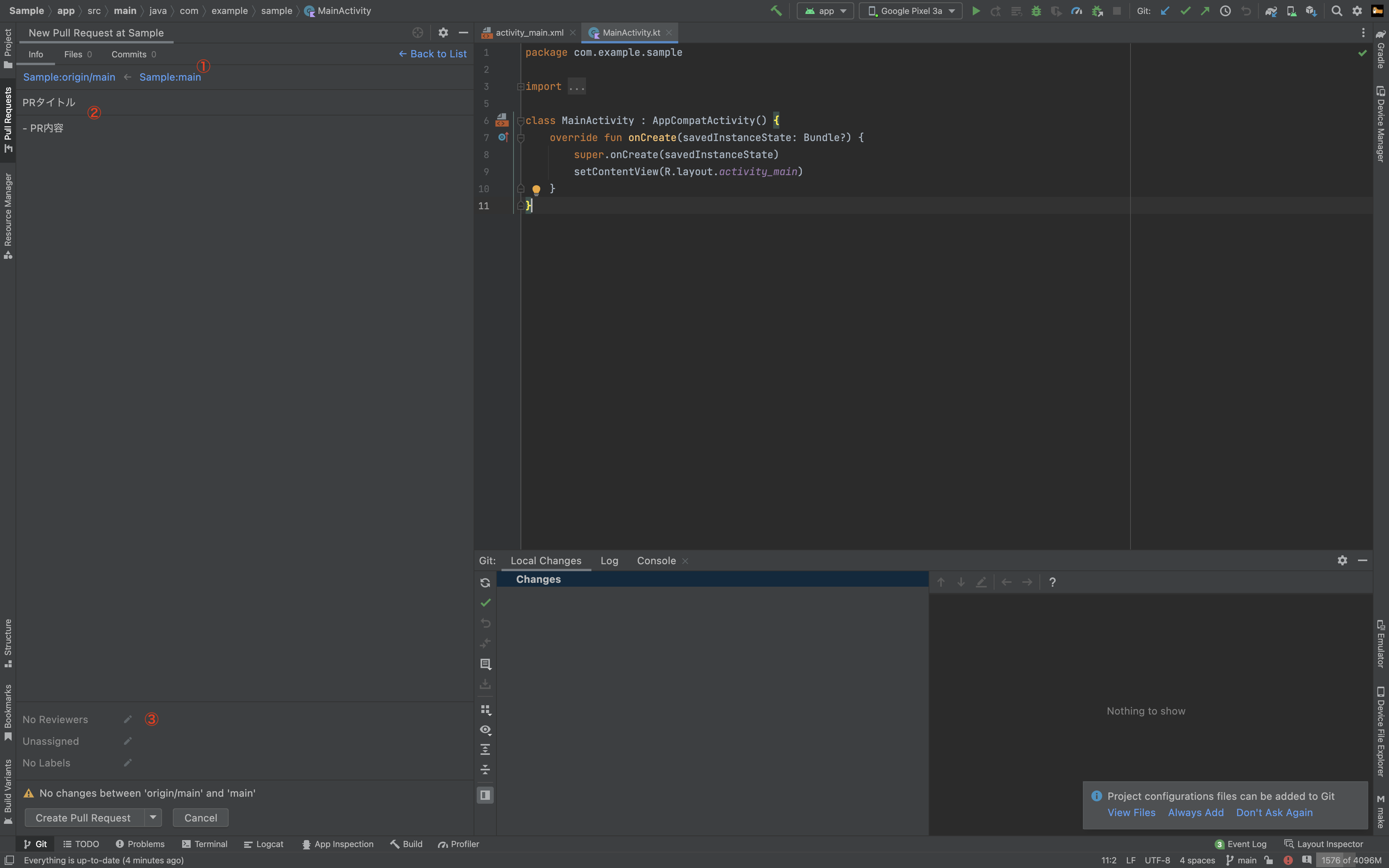Image resolution: width=1389 pixels, height=868 pixels.
Task: Open Git Show History clock icon
Action: point(1225,11)
